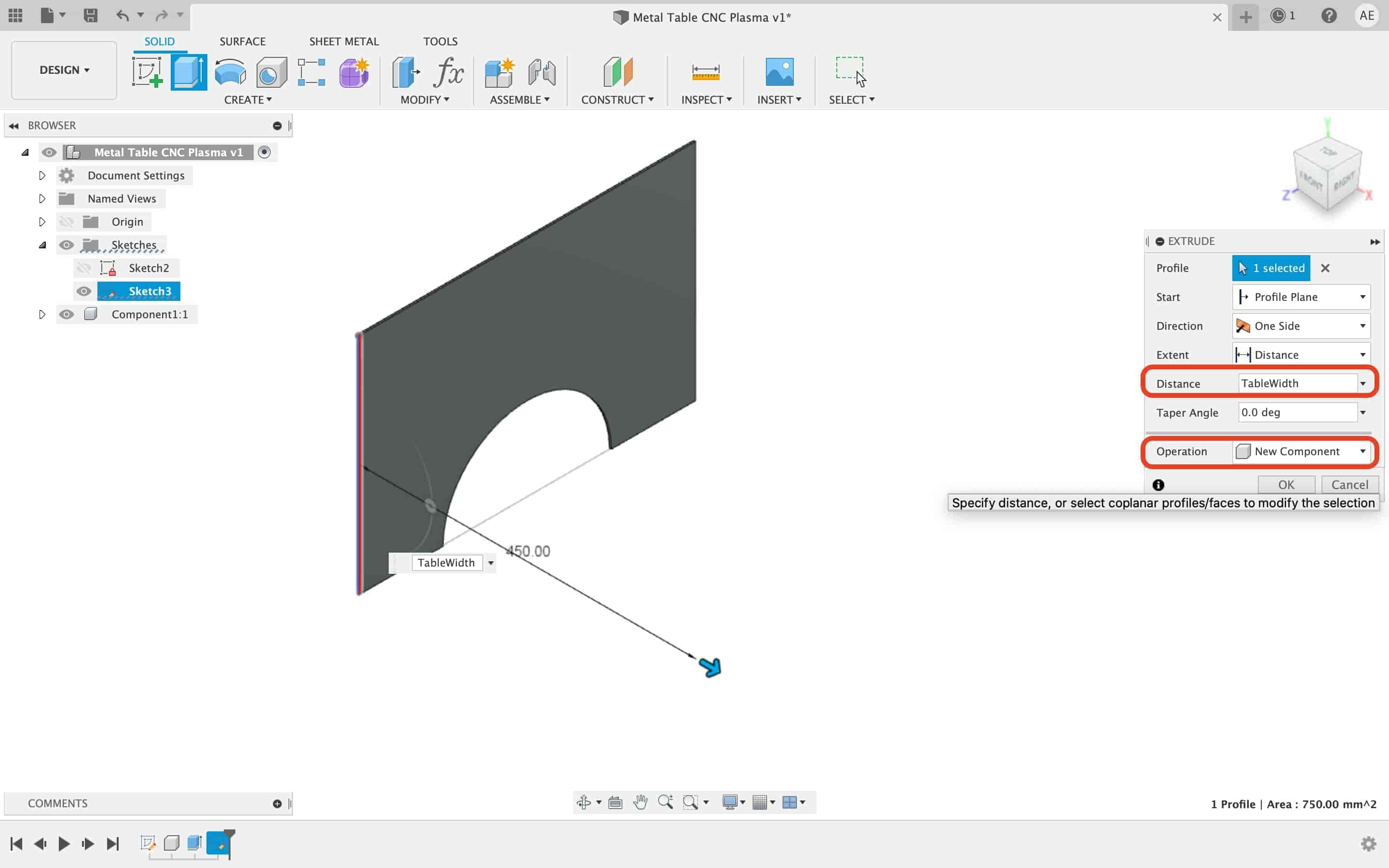The height and width of the screenshot is (868, 1389).
Task: Activate the root component radio button
Action: point(264,152)
